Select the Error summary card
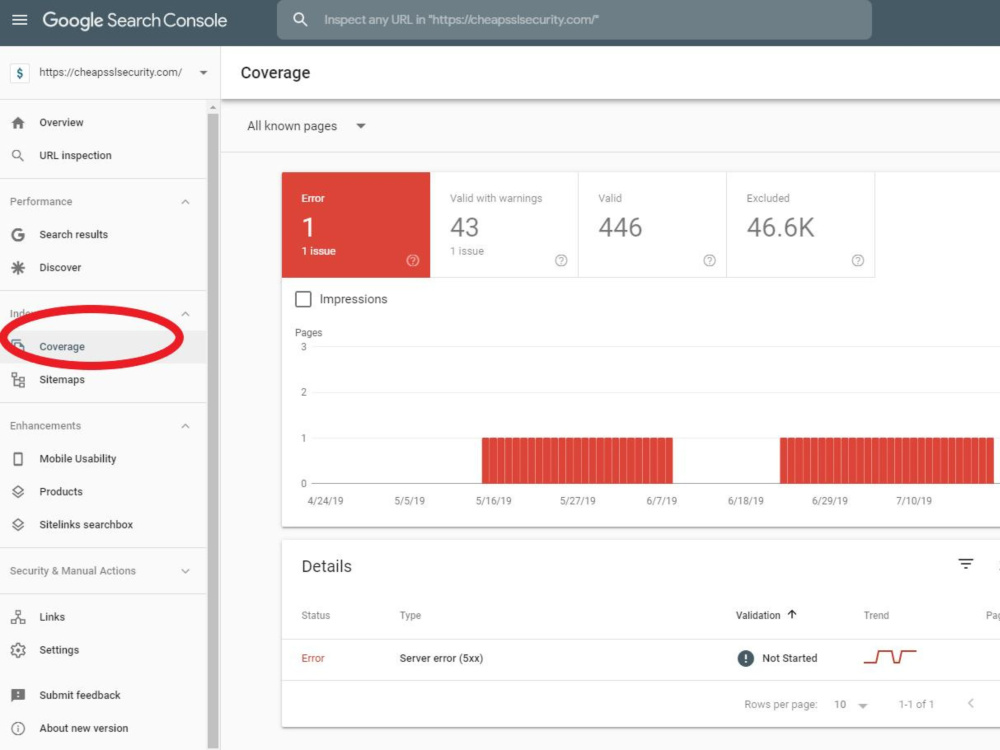 [x=356, y=224]
